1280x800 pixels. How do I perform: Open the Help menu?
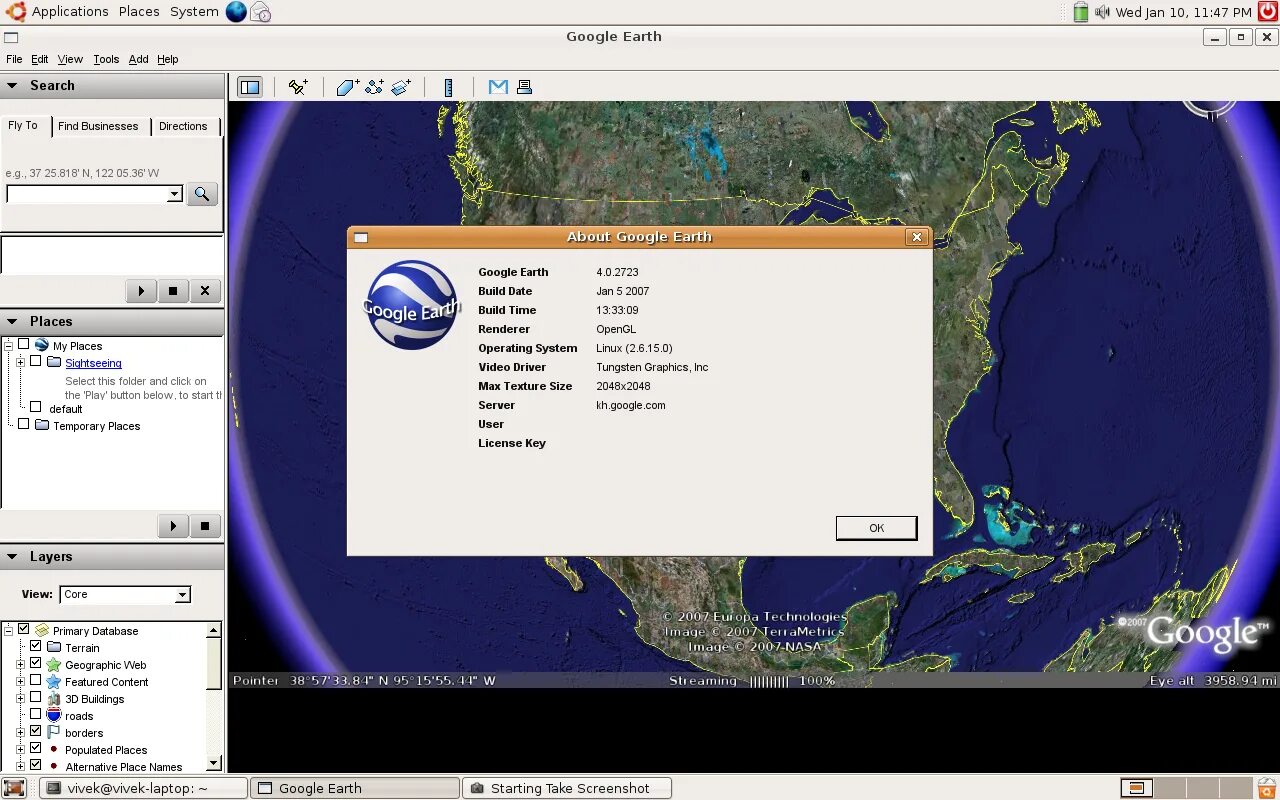pos(168,60)
